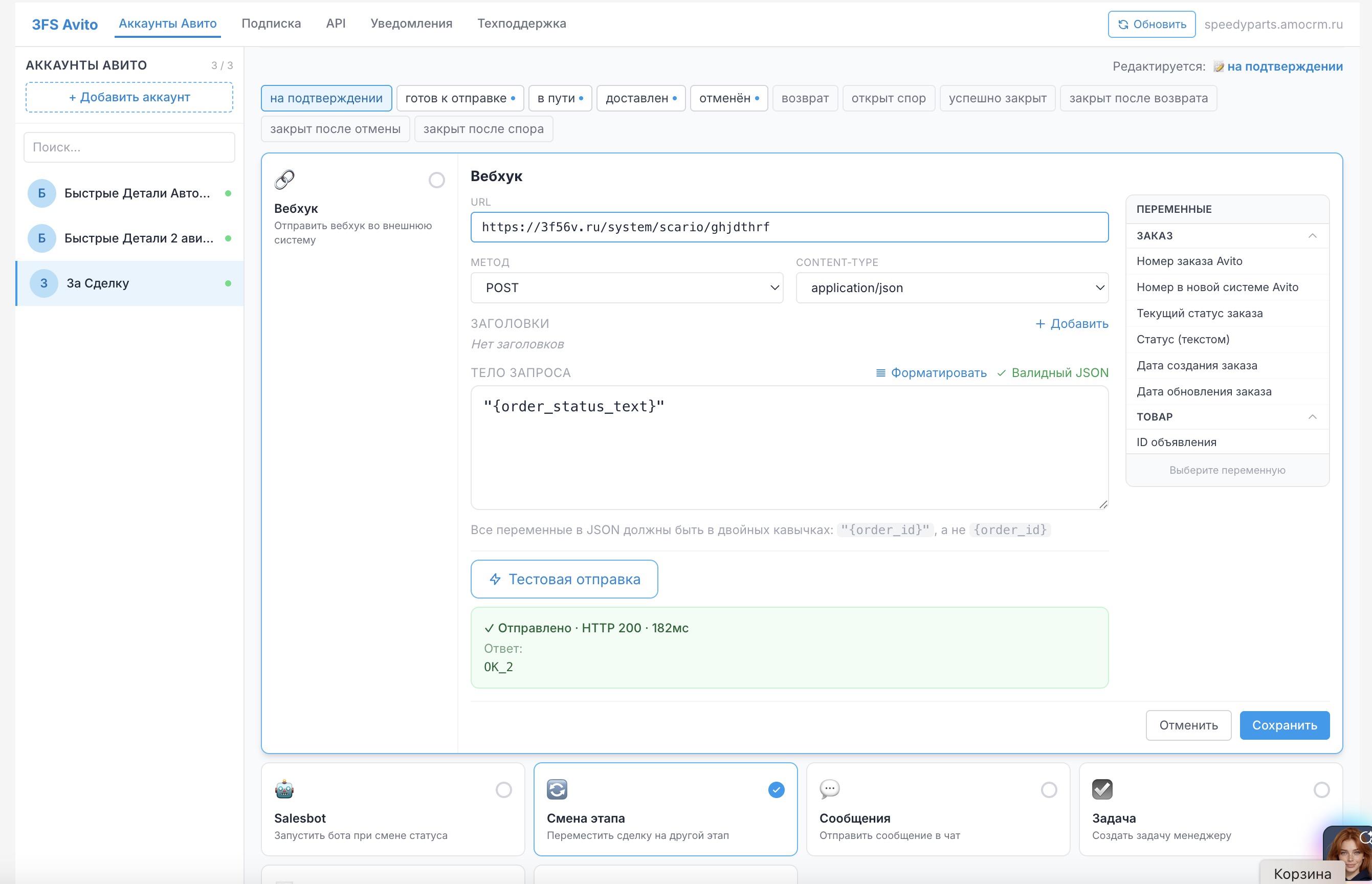Select the Задача radio option
This screenshot has height=884, width=1372.
coord(1321,790)
